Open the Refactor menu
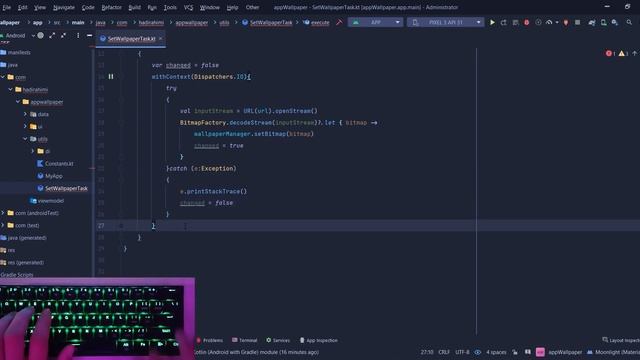640x360 pixels. pos(111,7)
